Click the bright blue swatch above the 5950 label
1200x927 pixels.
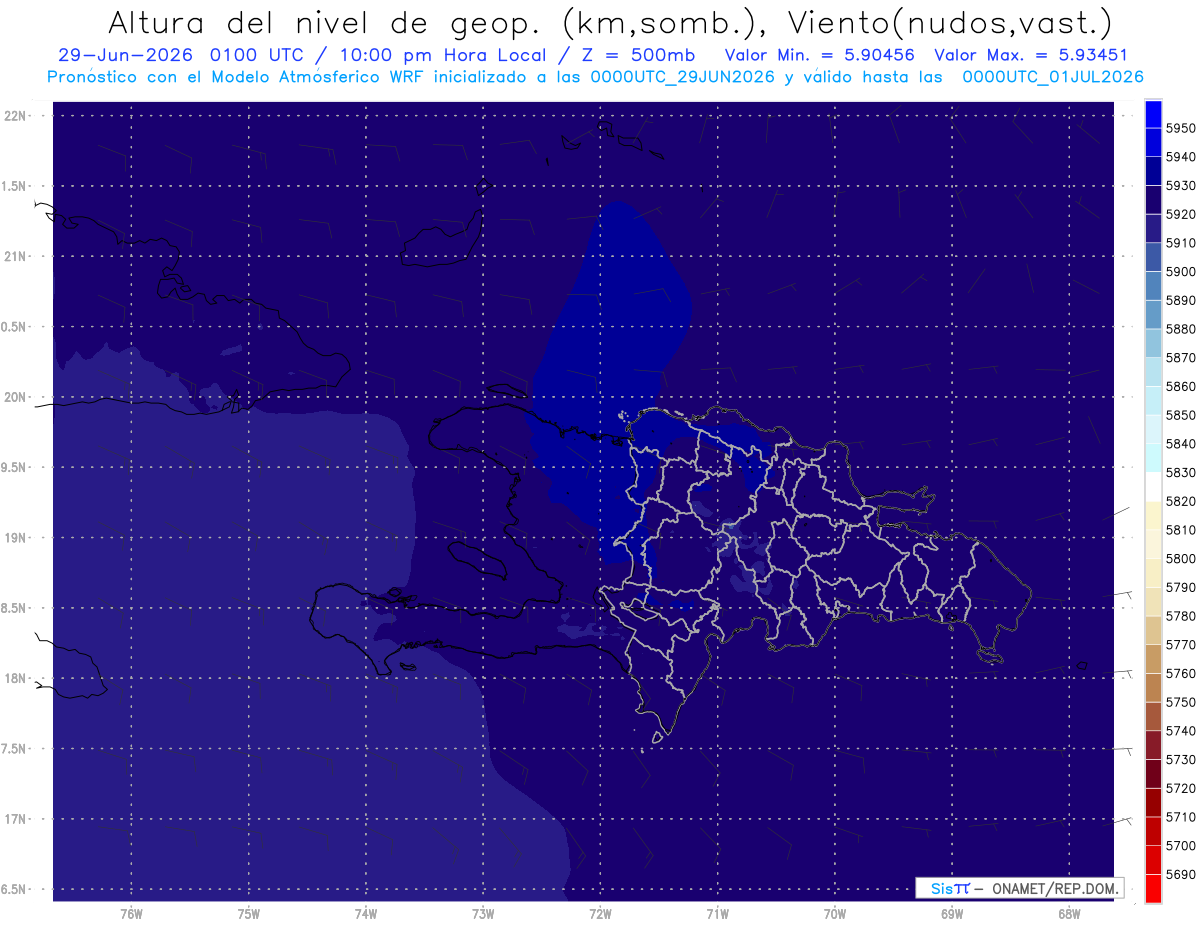(x=1153, y=113)
